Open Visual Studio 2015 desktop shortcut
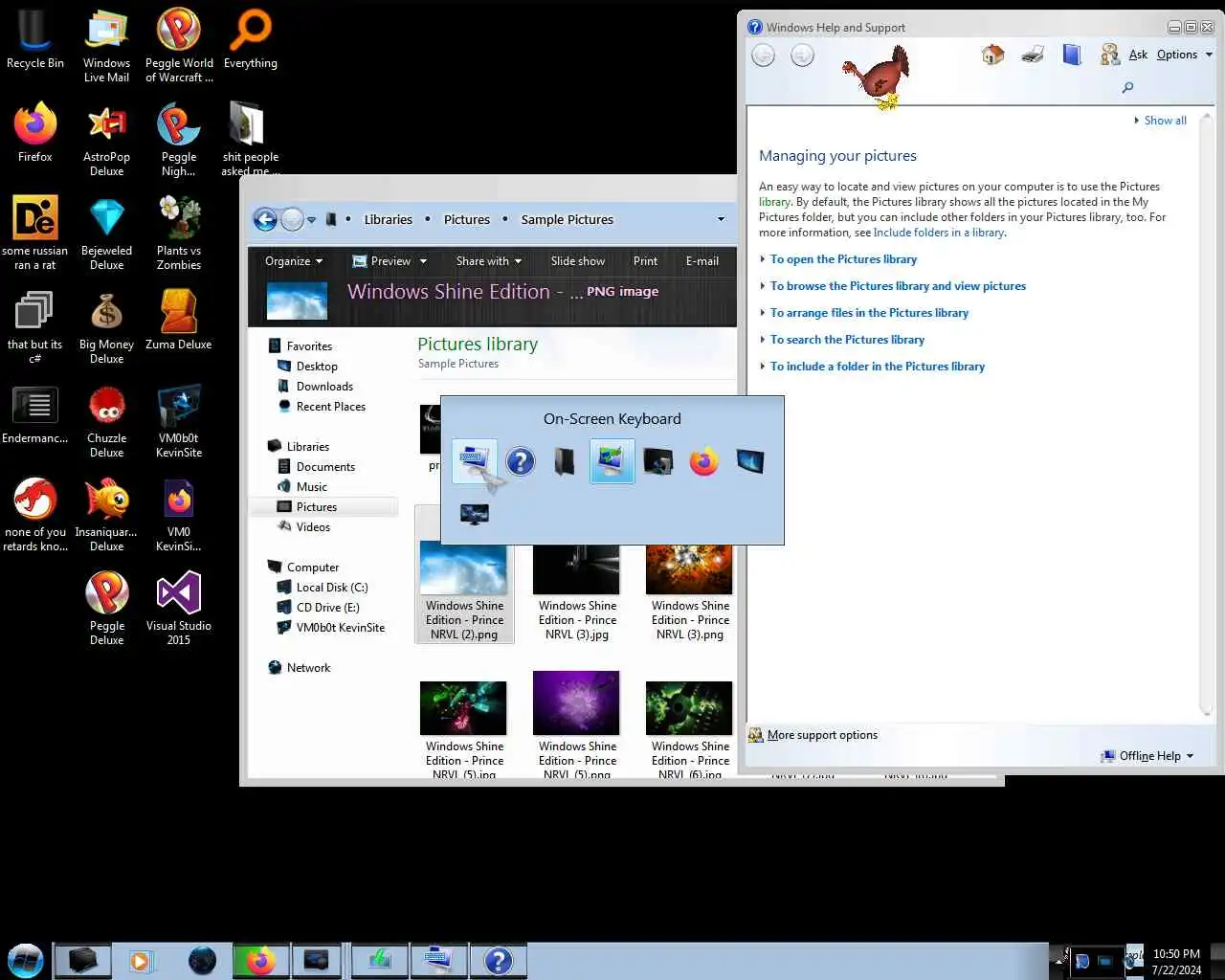Image resolution: width=1225 pixels, height=980 pixels. point(179,610)
